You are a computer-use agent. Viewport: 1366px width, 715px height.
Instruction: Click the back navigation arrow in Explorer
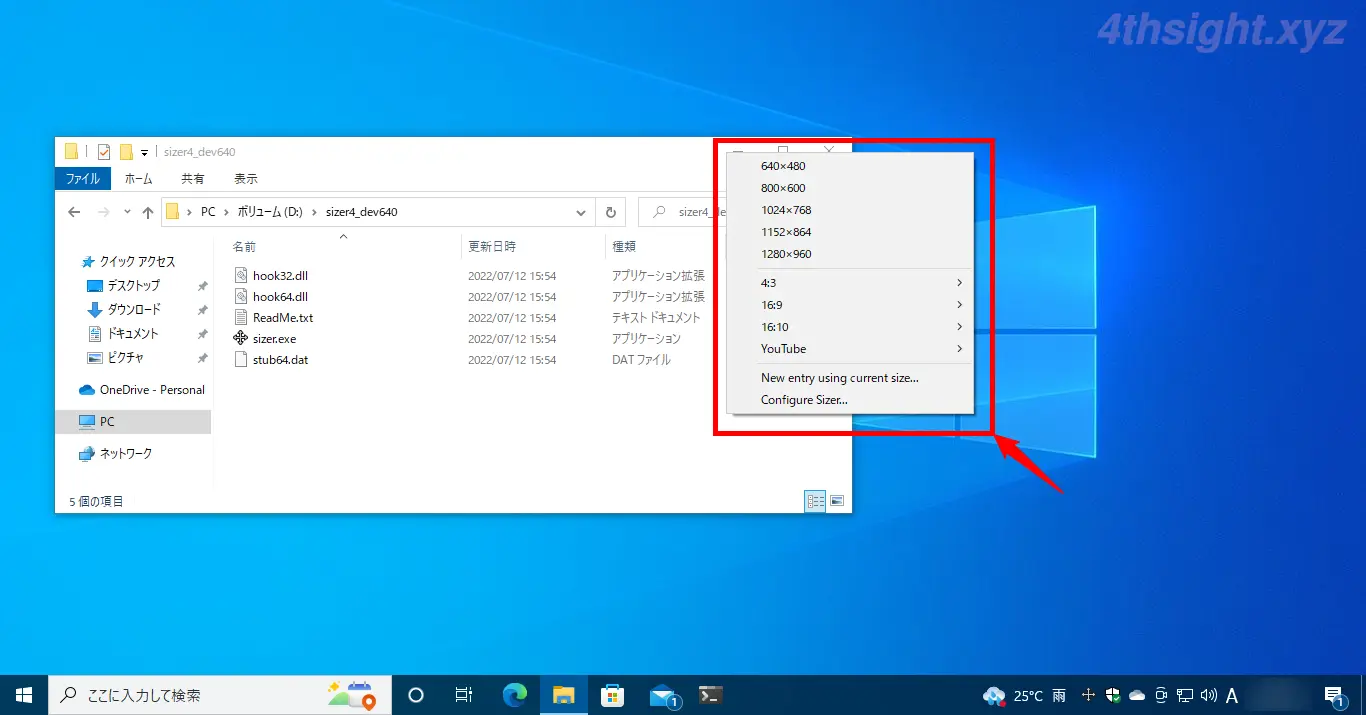(73, 211)
